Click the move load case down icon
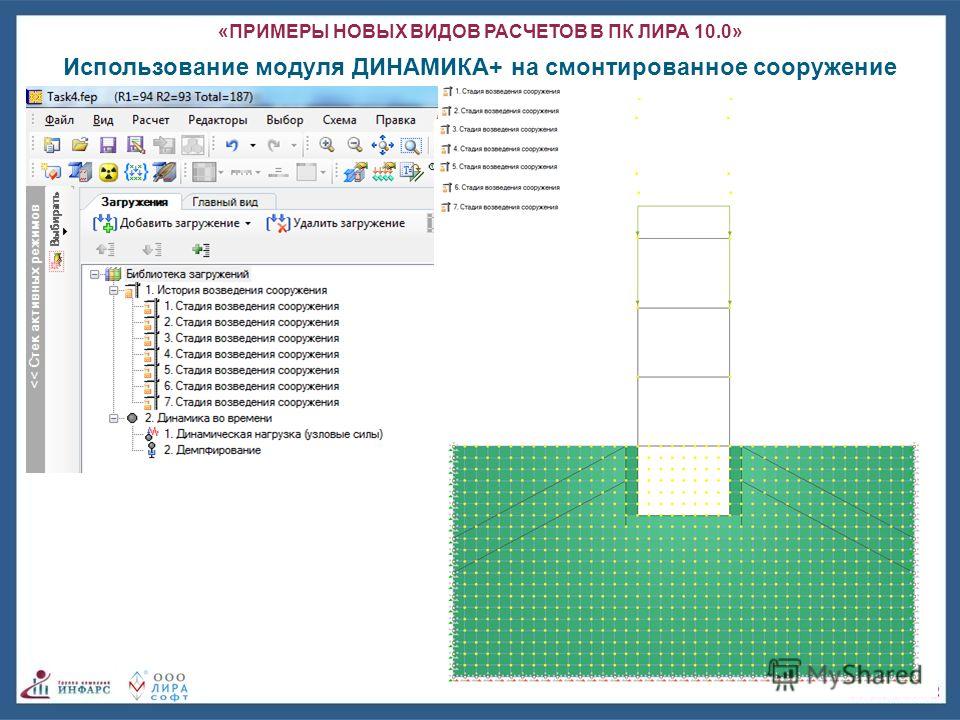 (x=152, y=250)
